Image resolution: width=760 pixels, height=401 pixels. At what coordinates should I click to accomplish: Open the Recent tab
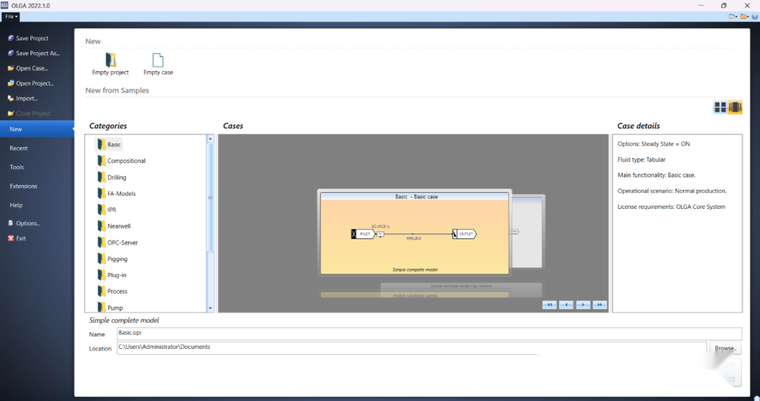[x=19, y=148]
